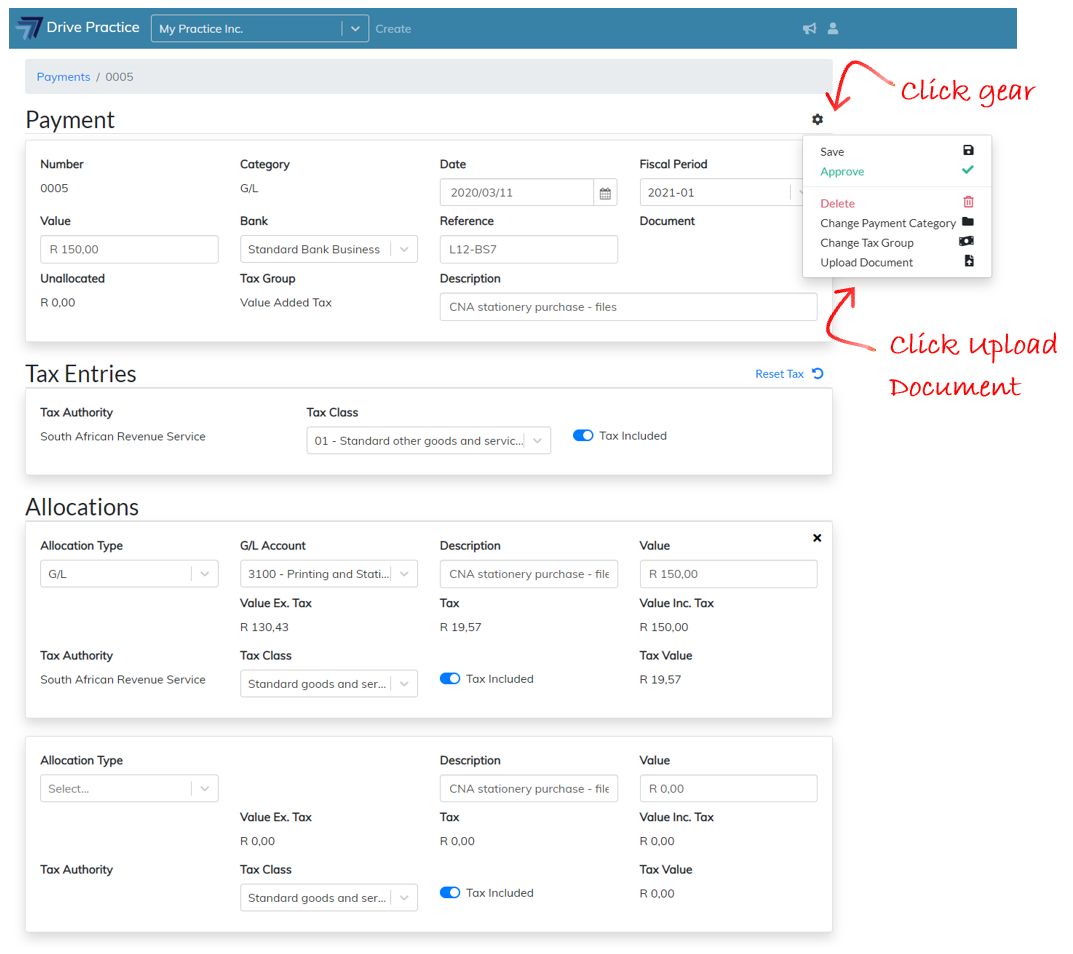Click Tax Group value Value Added Tax
1073x954 pixels.
pos(285,302)
